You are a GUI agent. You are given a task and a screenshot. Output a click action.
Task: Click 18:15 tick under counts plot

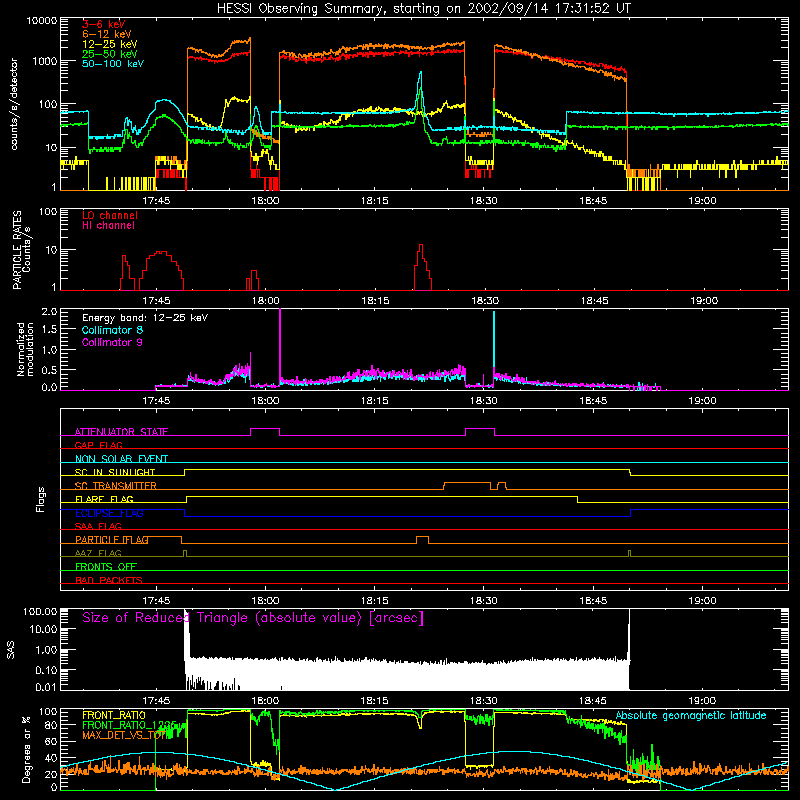tap(374, 201)
